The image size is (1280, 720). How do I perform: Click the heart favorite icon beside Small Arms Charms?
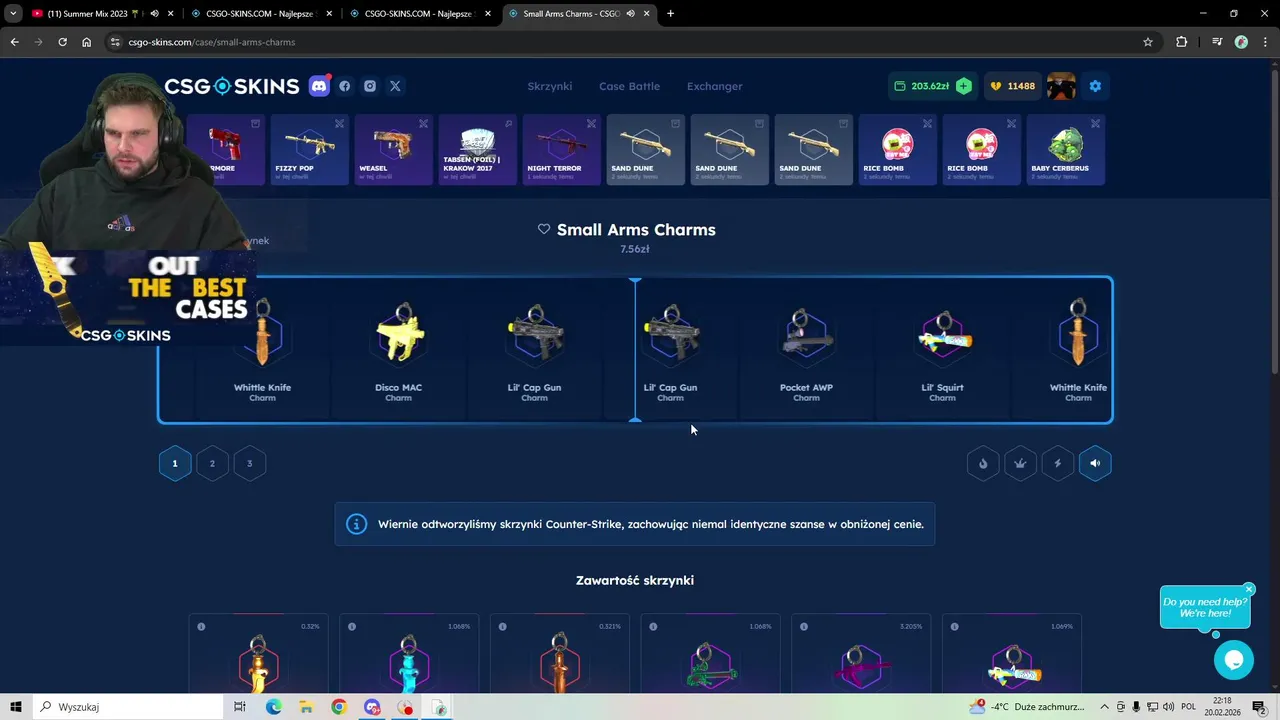tap(544, 229)
